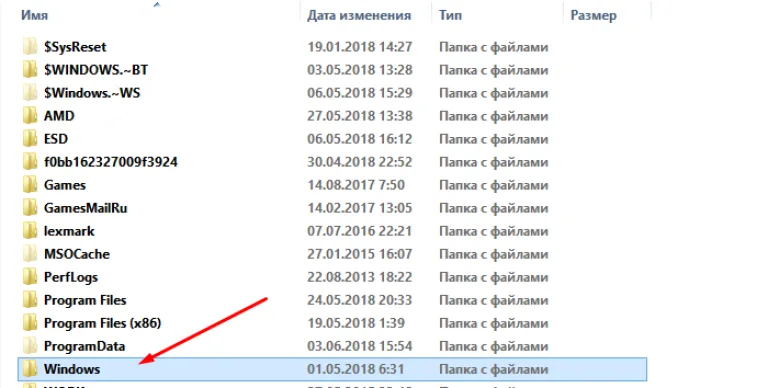The height and width of the screenshot is (388, 768).
Task: Select the Program Files folder icon
Action: pyautogui.click(x=30, y=300)
